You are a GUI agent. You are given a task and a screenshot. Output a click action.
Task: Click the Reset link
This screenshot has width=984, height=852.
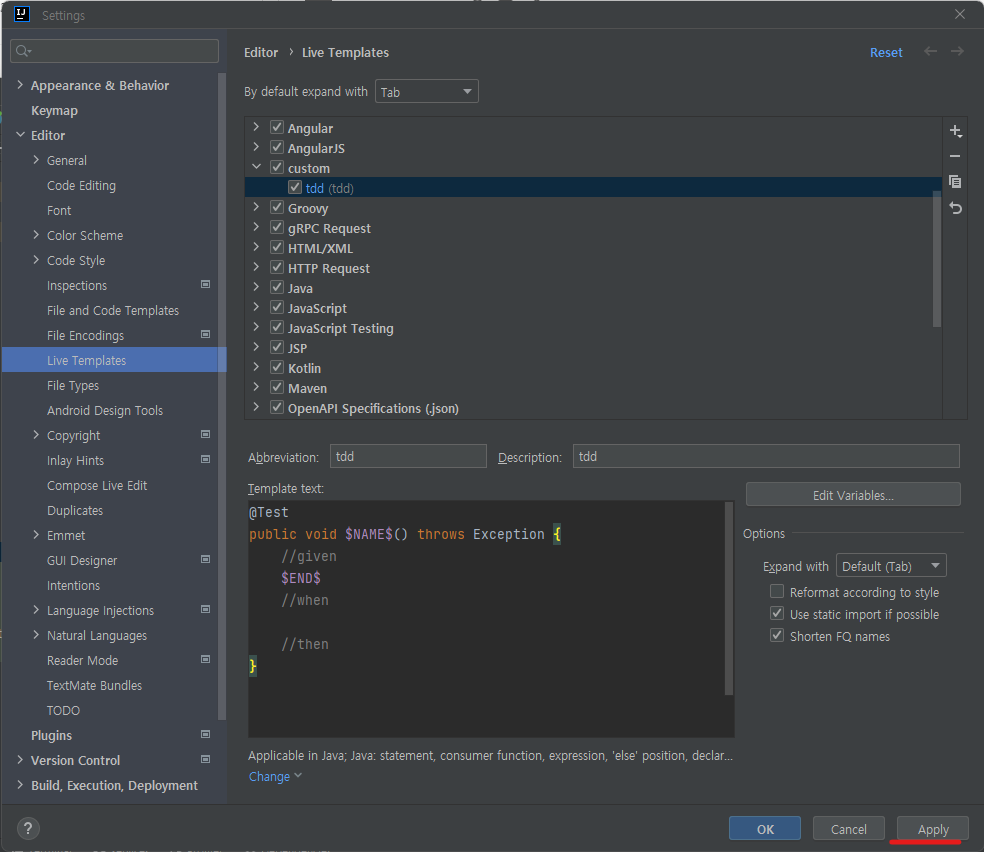click(885, 53)
